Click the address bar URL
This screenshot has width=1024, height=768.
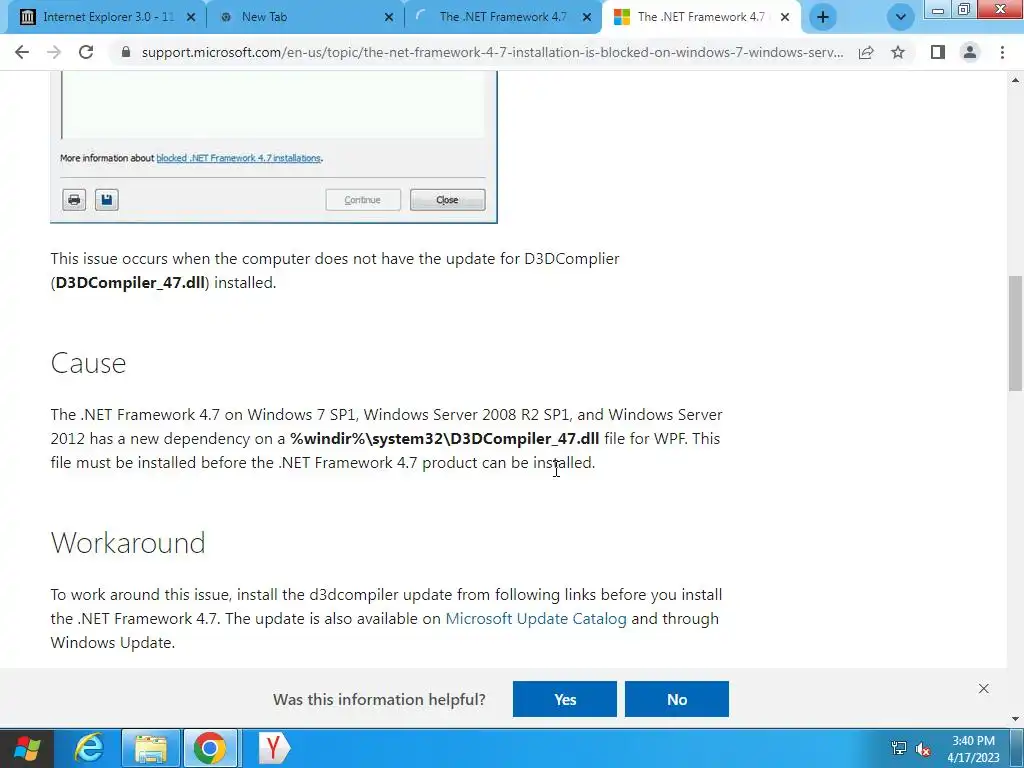[492, 52]
